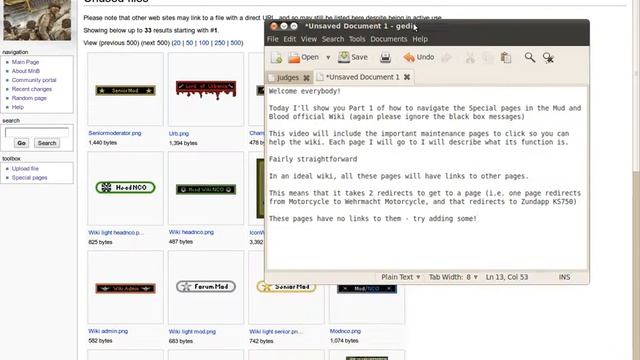640x360 pixels.
Task: Show 500 results per page link
Action: pyautogui.click(x=236, y=43)
